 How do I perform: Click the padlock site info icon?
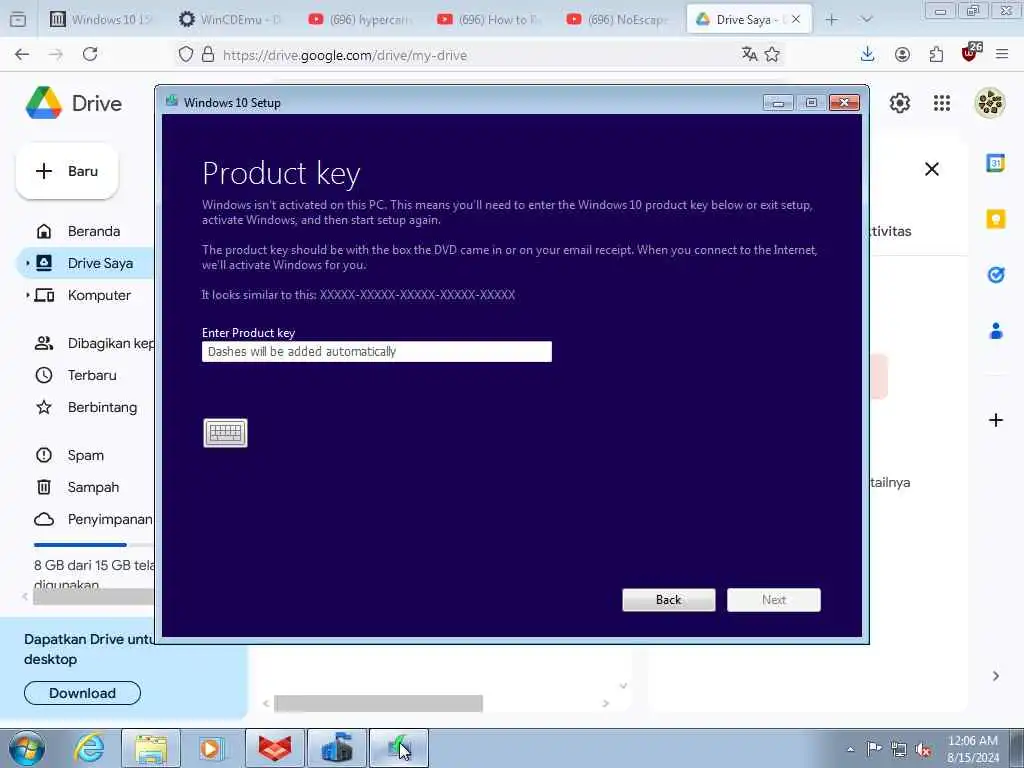(208, 54)
